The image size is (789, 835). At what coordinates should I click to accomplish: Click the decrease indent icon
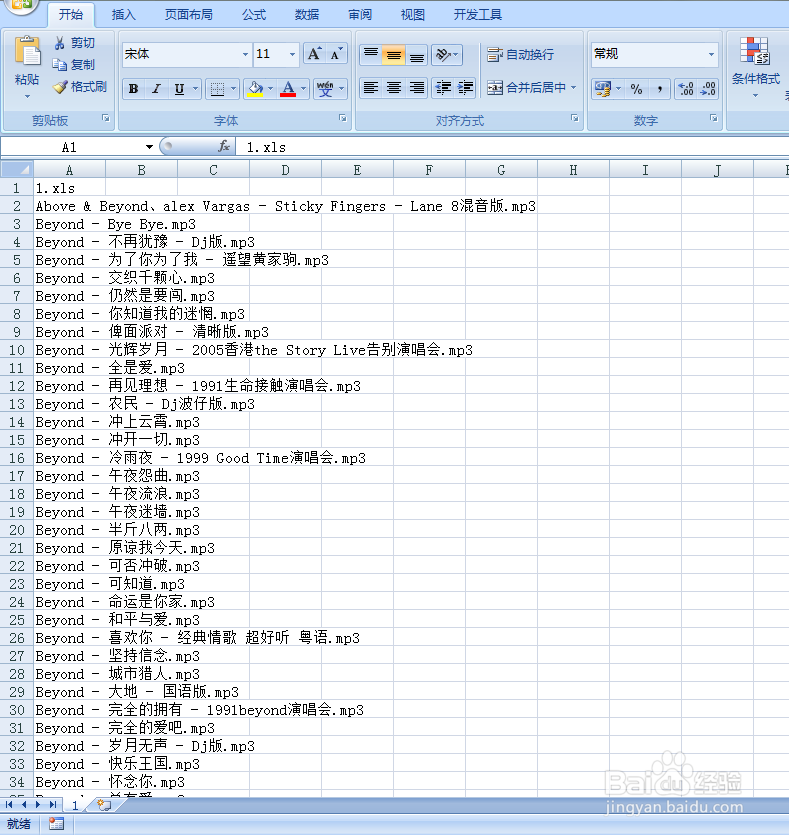[x=443, y=88]
